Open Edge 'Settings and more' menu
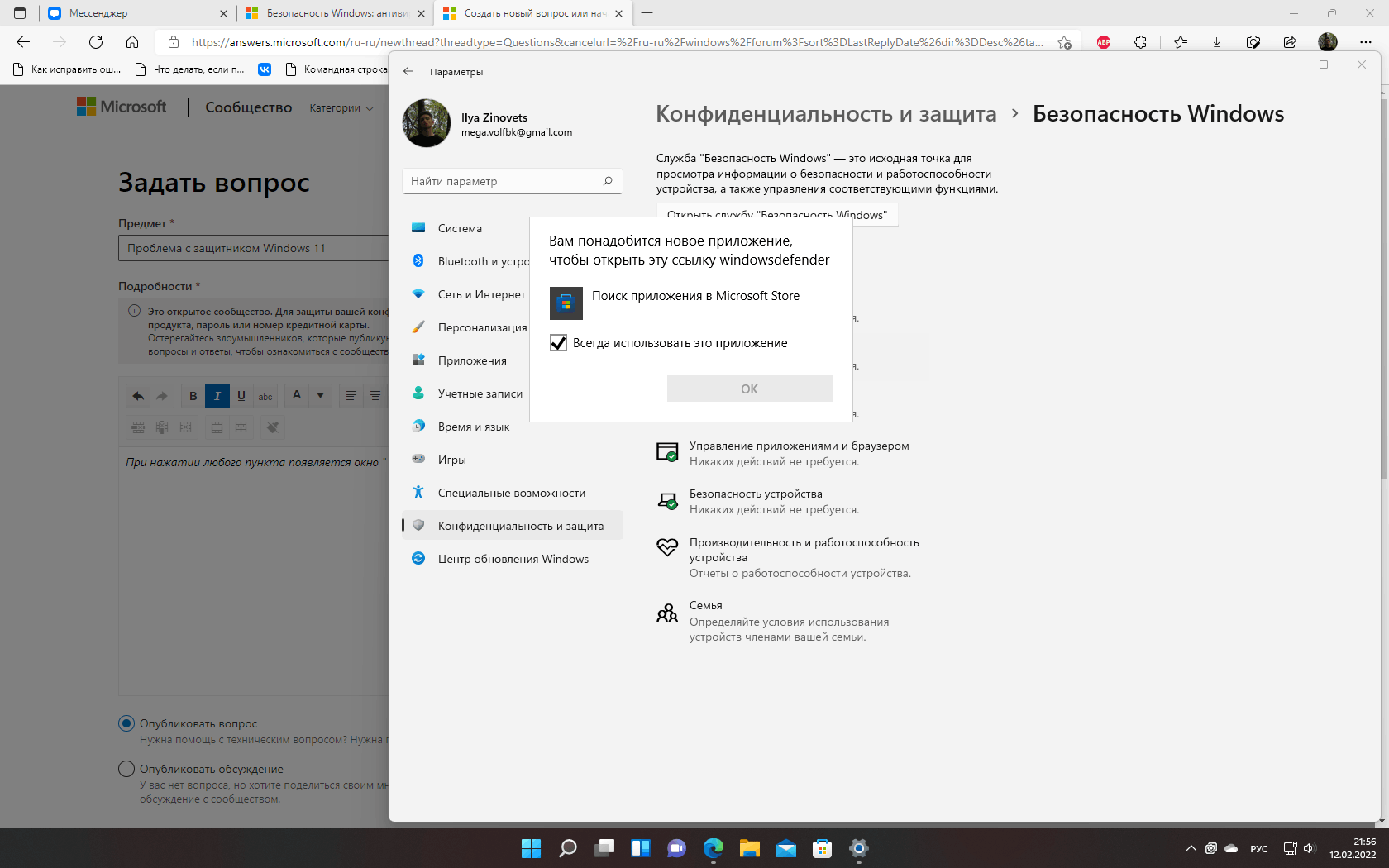The width and height of the screenshot is (1389, 868). (x=1365, y=42)
